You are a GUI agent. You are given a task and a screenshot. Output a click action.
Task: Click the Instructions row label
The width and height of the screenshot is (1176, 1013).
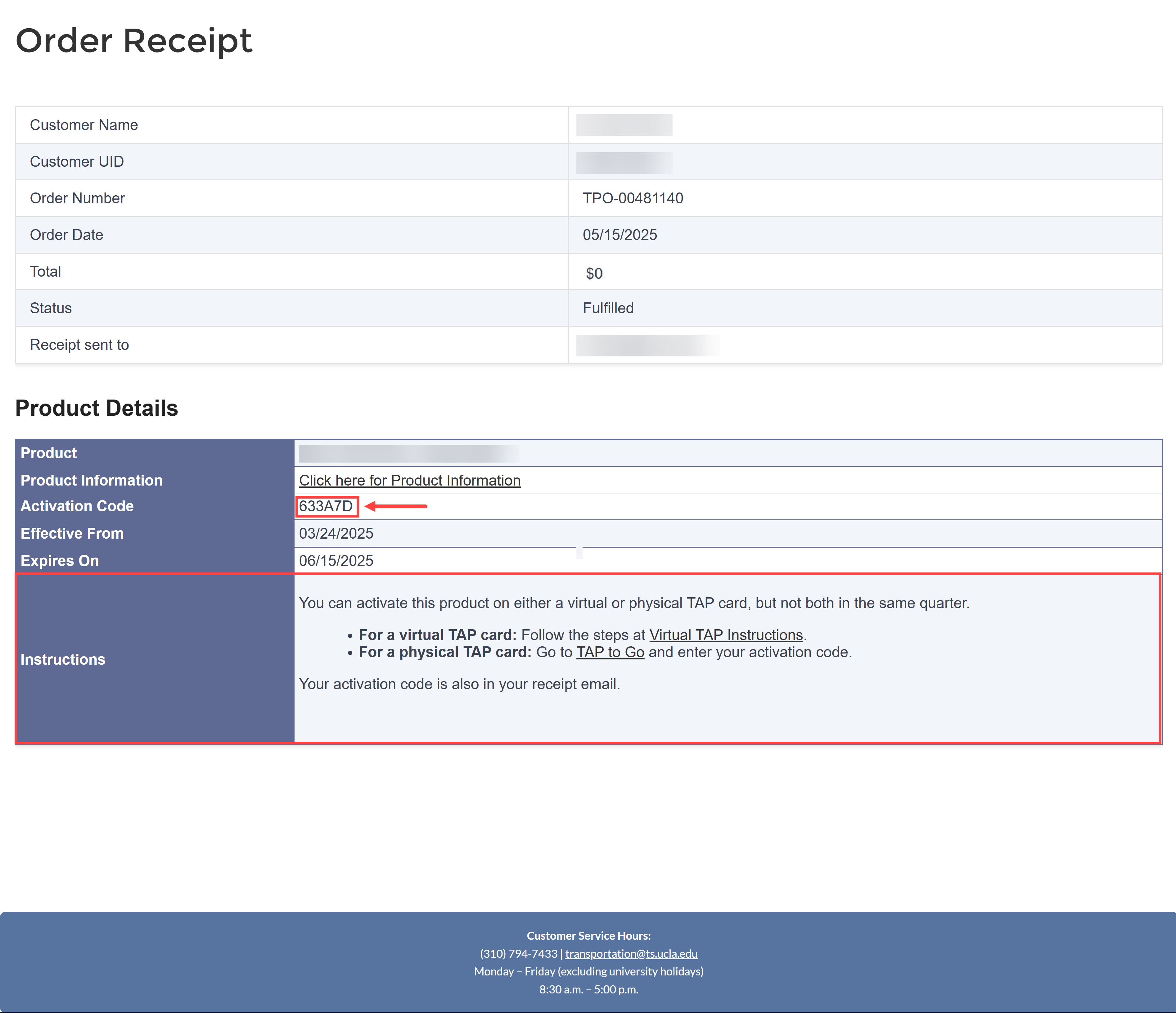coord(63,659)
